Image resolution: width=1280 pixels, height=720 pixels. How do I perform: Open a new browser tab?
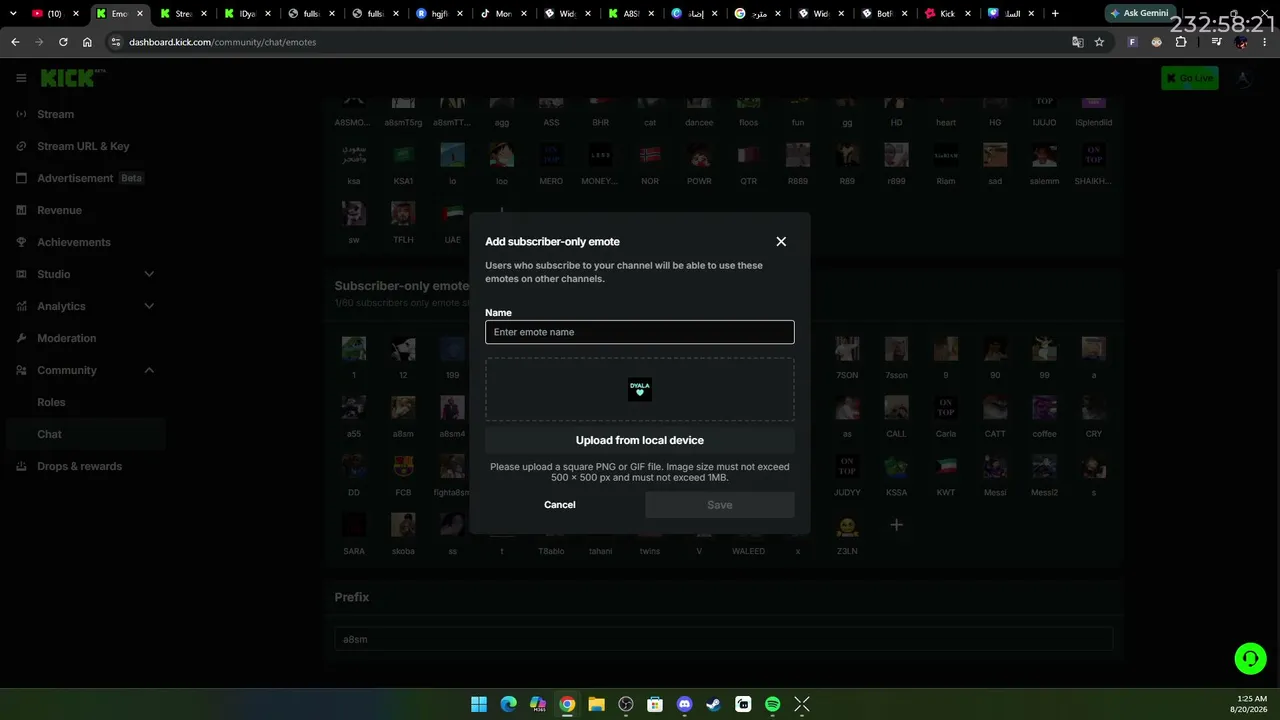(x=1055, y=14)
